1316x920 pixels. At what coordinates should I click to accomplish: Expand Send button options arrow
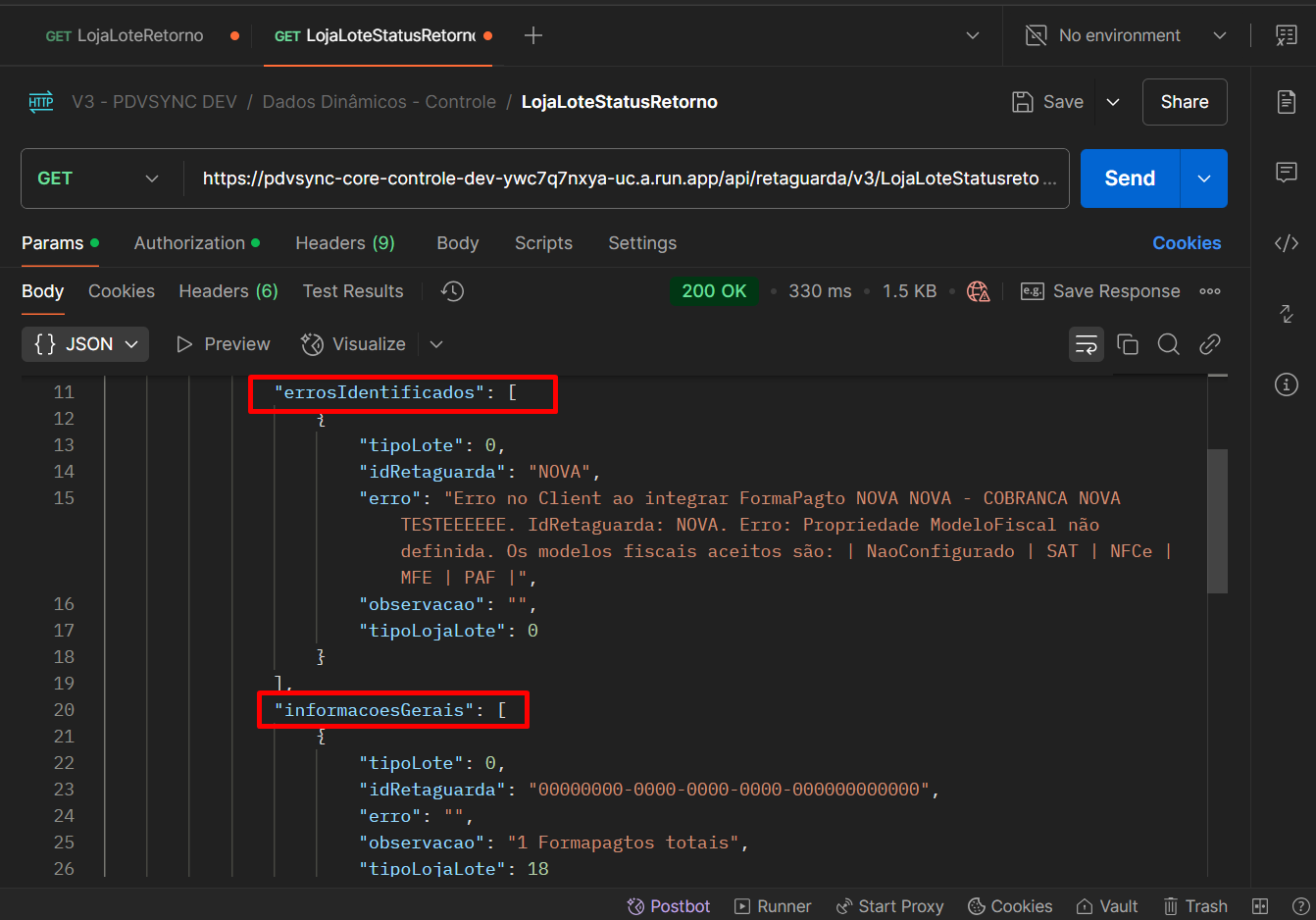1204,179
